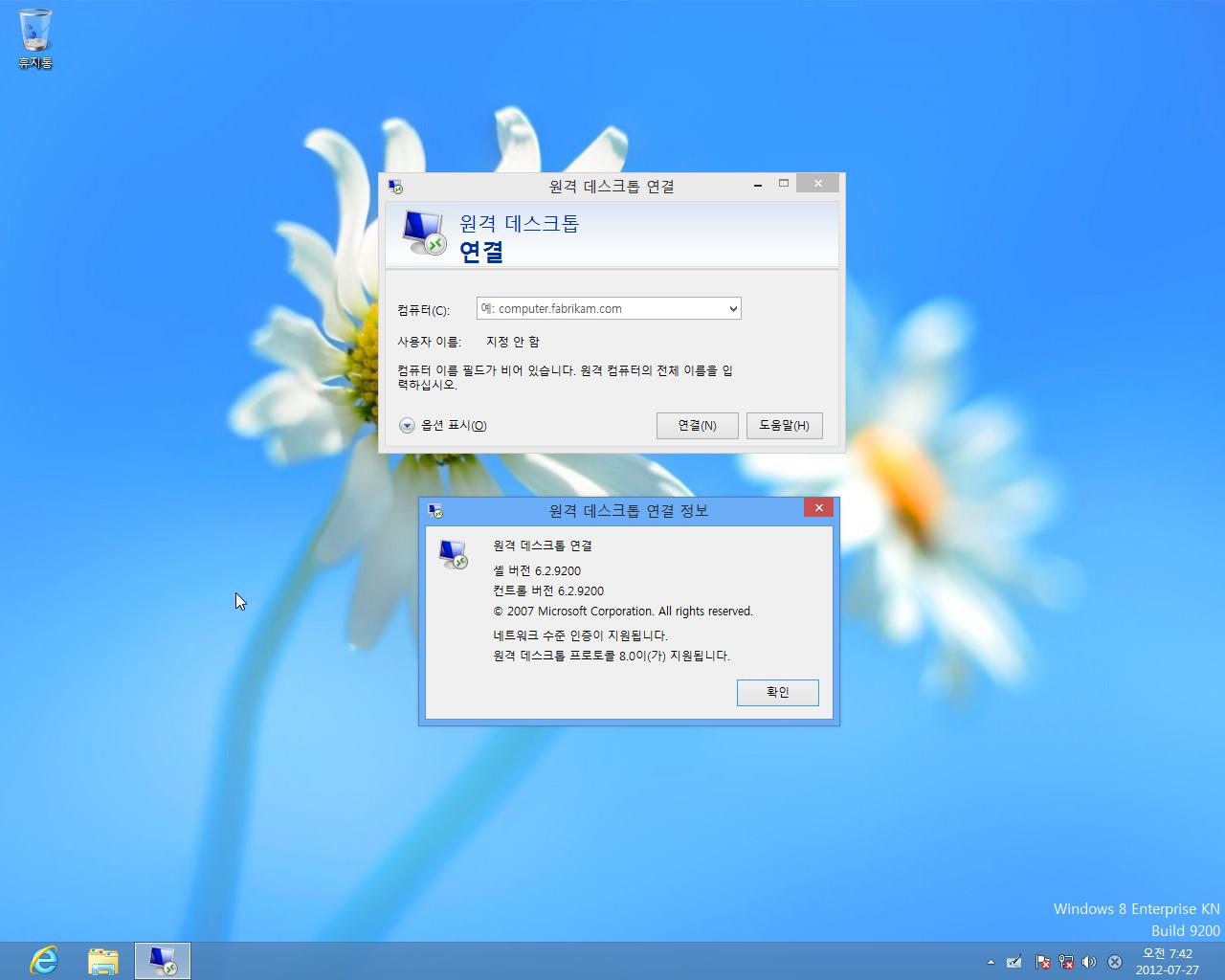Click the 도움말(H) help button
Screen dimensions: 1225x980
[x=784, y=426]
